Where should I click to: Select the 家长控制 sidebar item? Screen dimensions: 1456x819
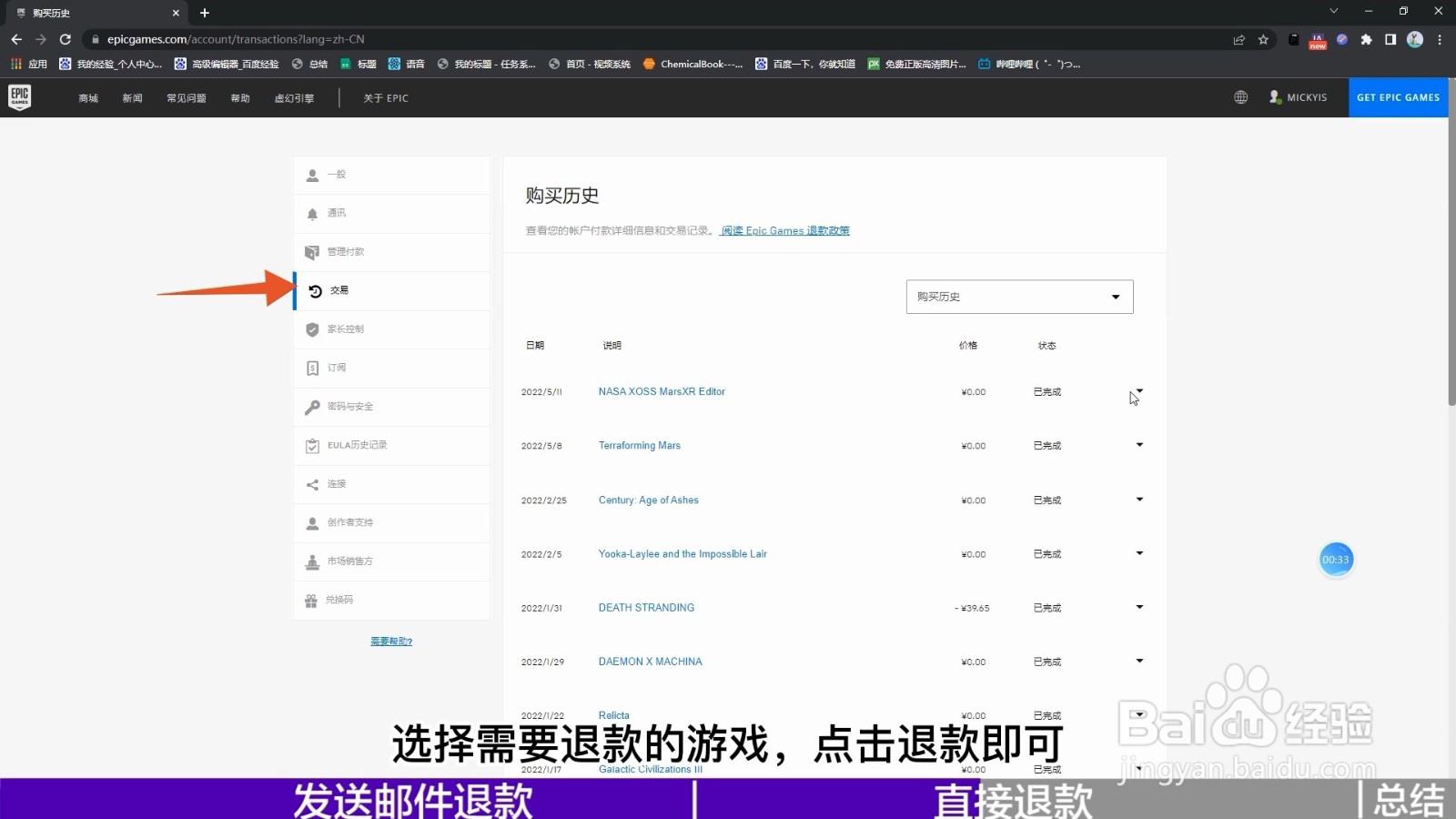391,329
